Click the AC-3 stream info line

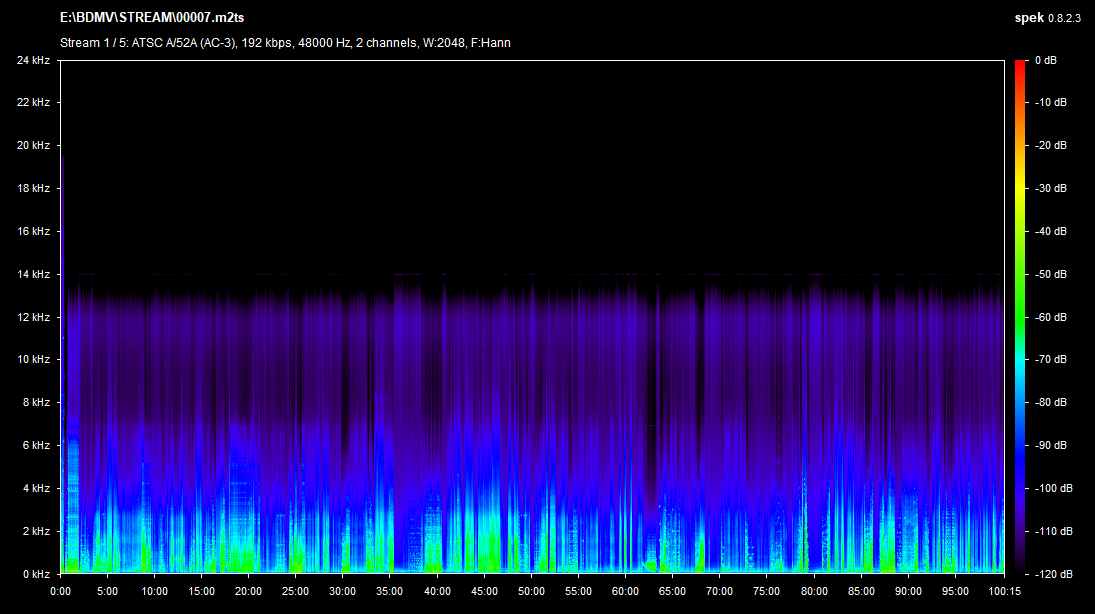[x=286, y=43]
